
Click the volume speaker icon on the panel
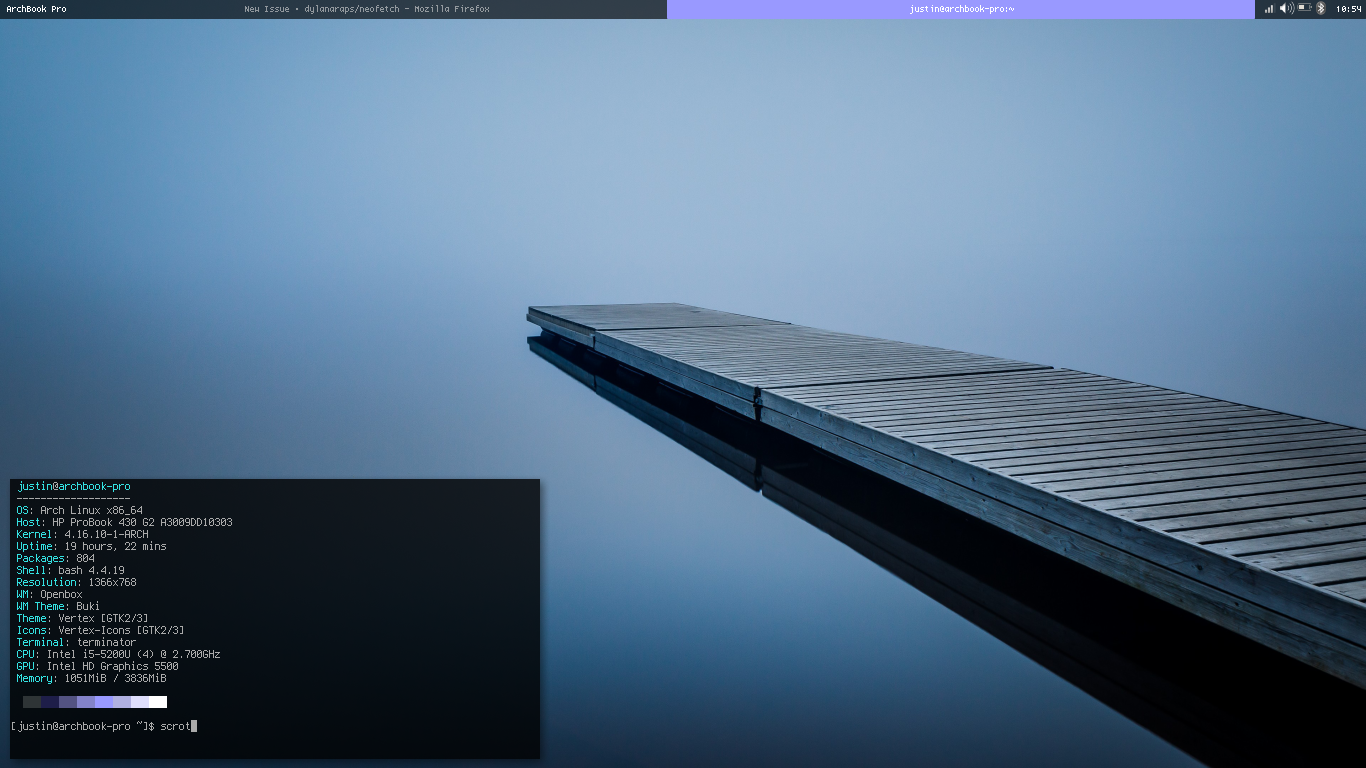point(1286,8)
